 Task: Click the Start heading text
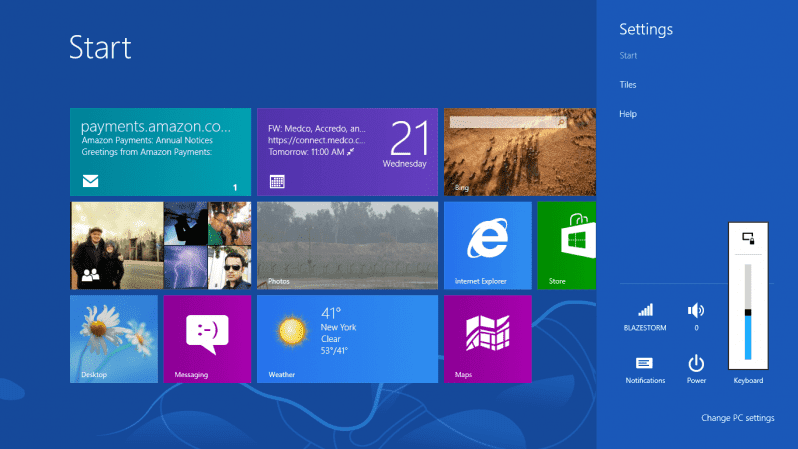tap(100, 48)
